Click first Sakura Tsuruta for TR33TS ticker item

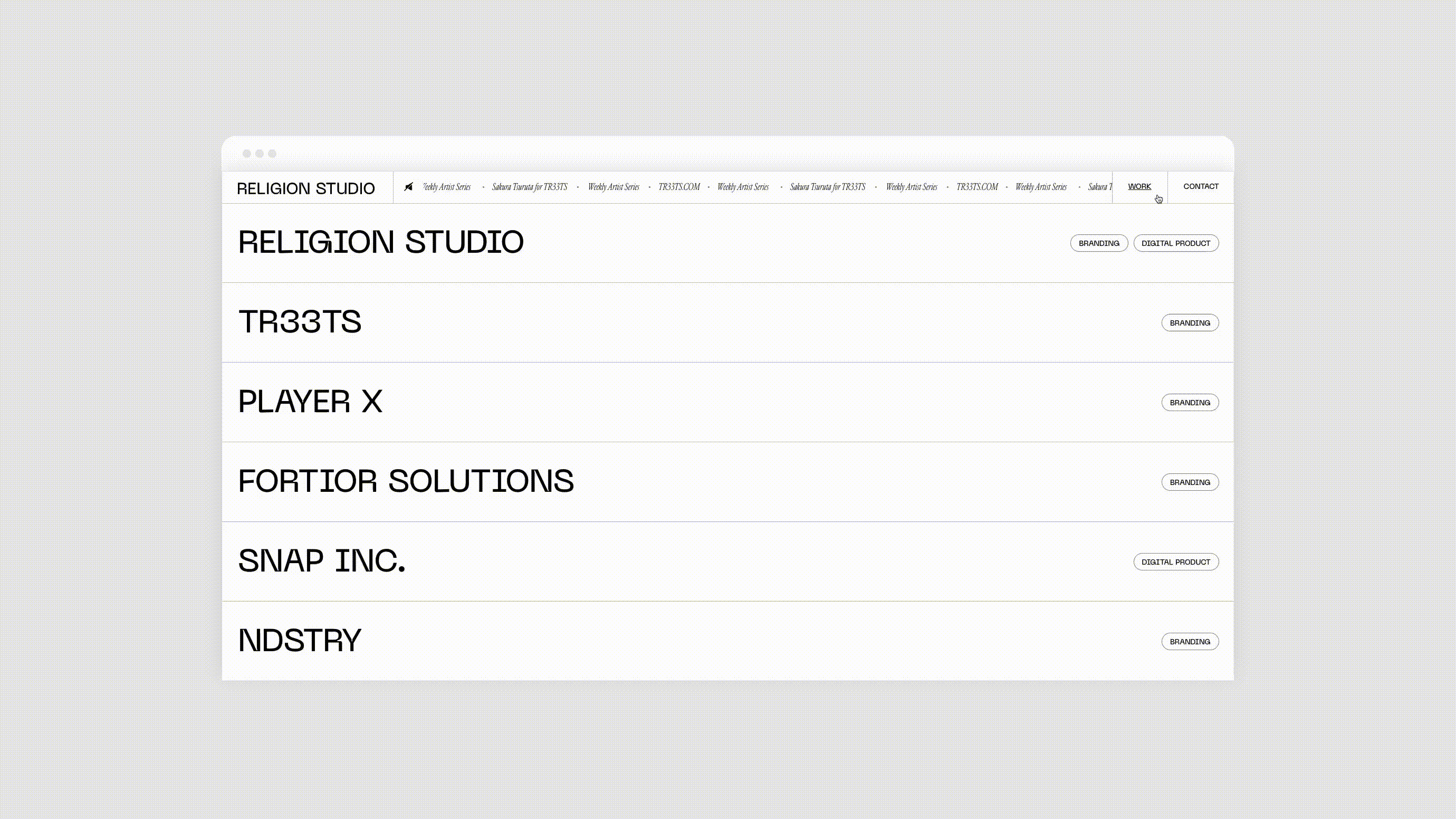[529, 187]
